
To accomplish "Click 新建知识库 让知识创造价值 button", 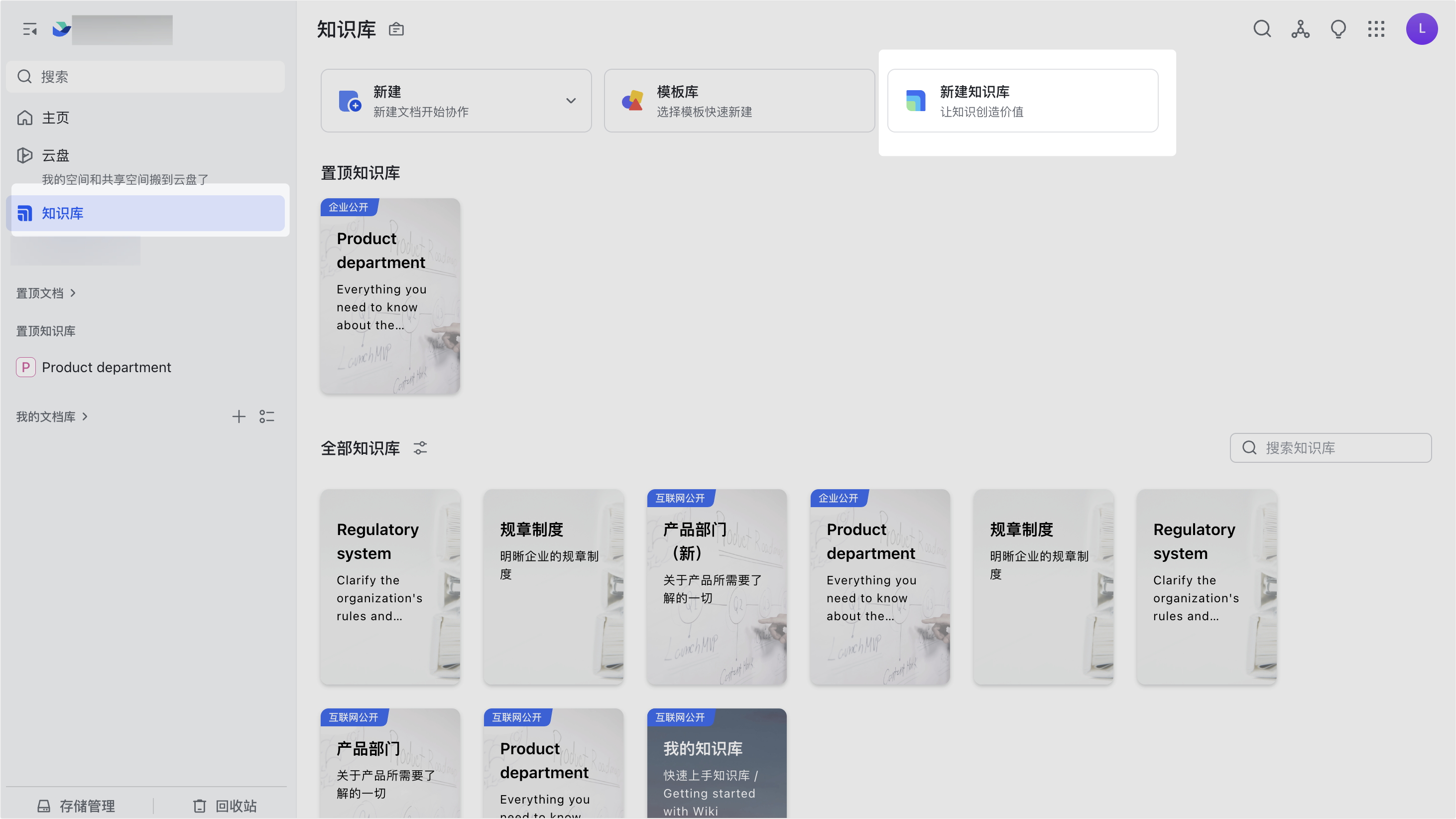I will [x=1022, y=101].
